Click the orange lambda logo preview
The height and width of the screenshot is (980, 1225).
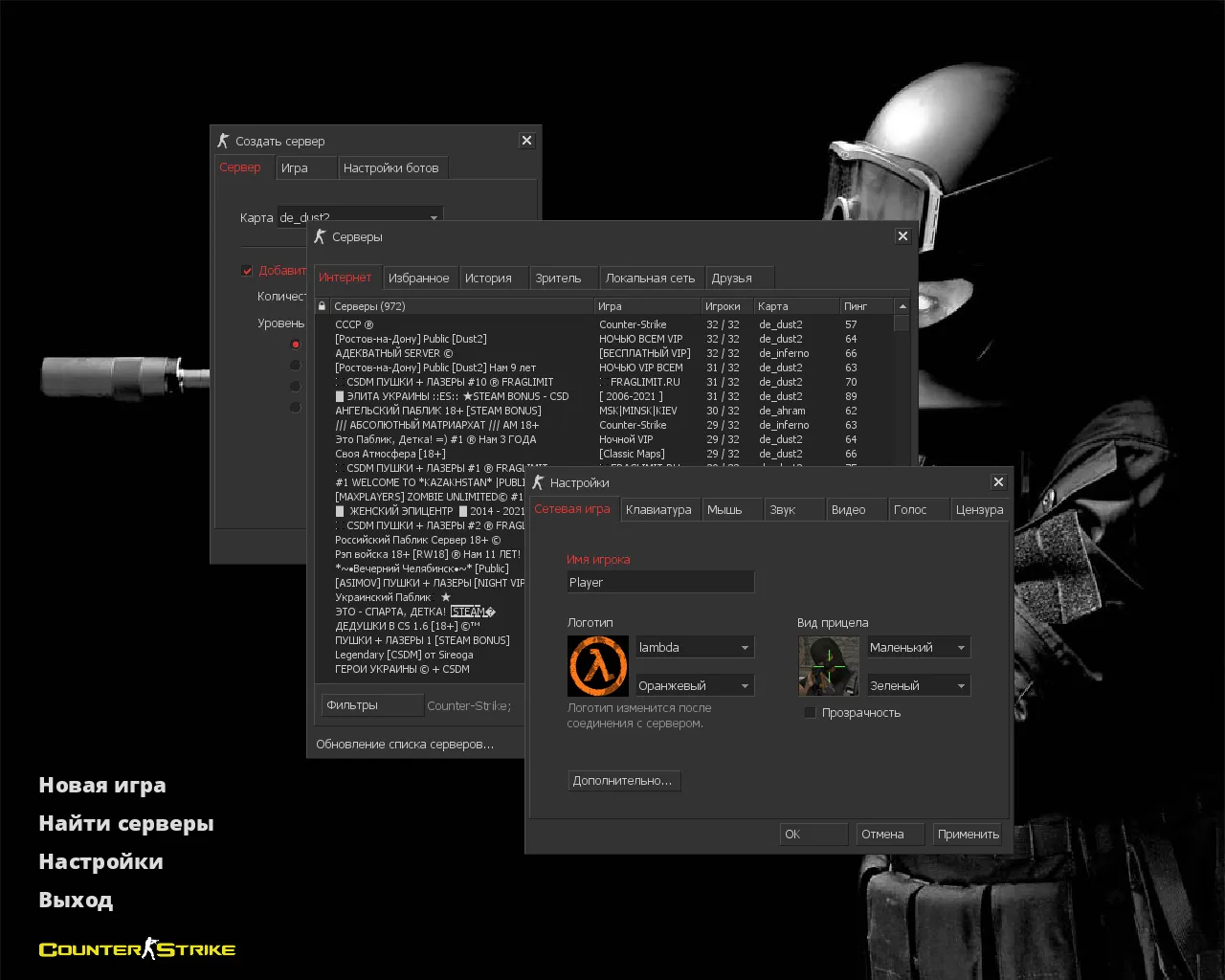(x=598, y=666)
